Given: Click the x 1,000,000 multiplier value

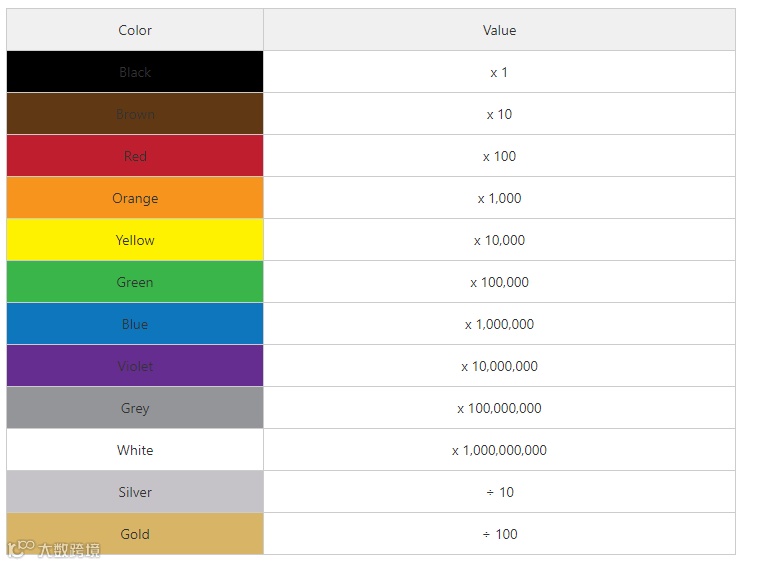Looking at the screenshot, I should pyautogui.click(x=500, y=324).
